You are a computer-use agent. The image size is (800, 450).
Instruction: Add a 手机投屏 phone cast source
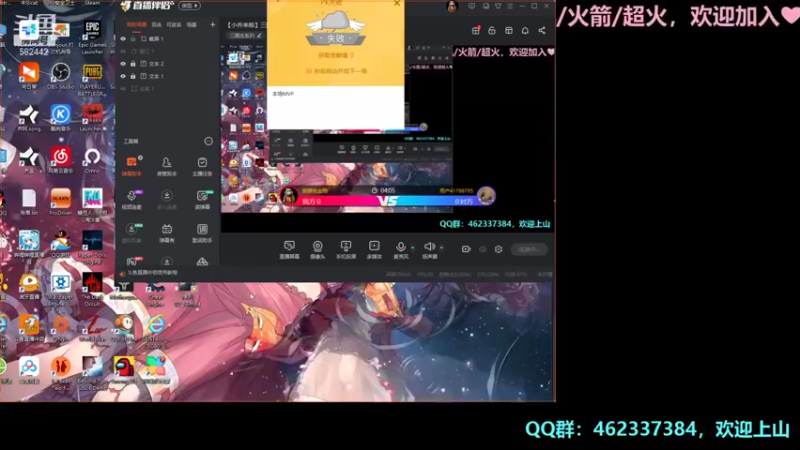pyautogui.click(x=345, y=249)
